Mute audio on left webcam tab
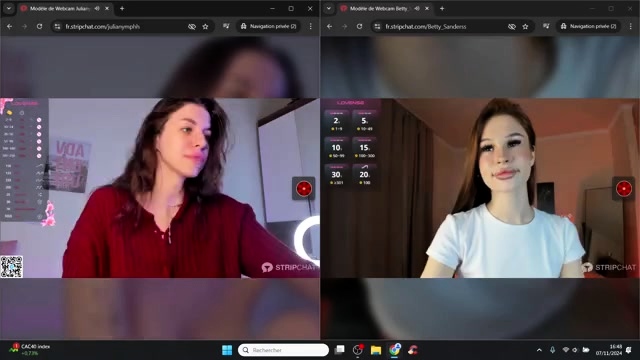640x360 pixels. (97, 9)
